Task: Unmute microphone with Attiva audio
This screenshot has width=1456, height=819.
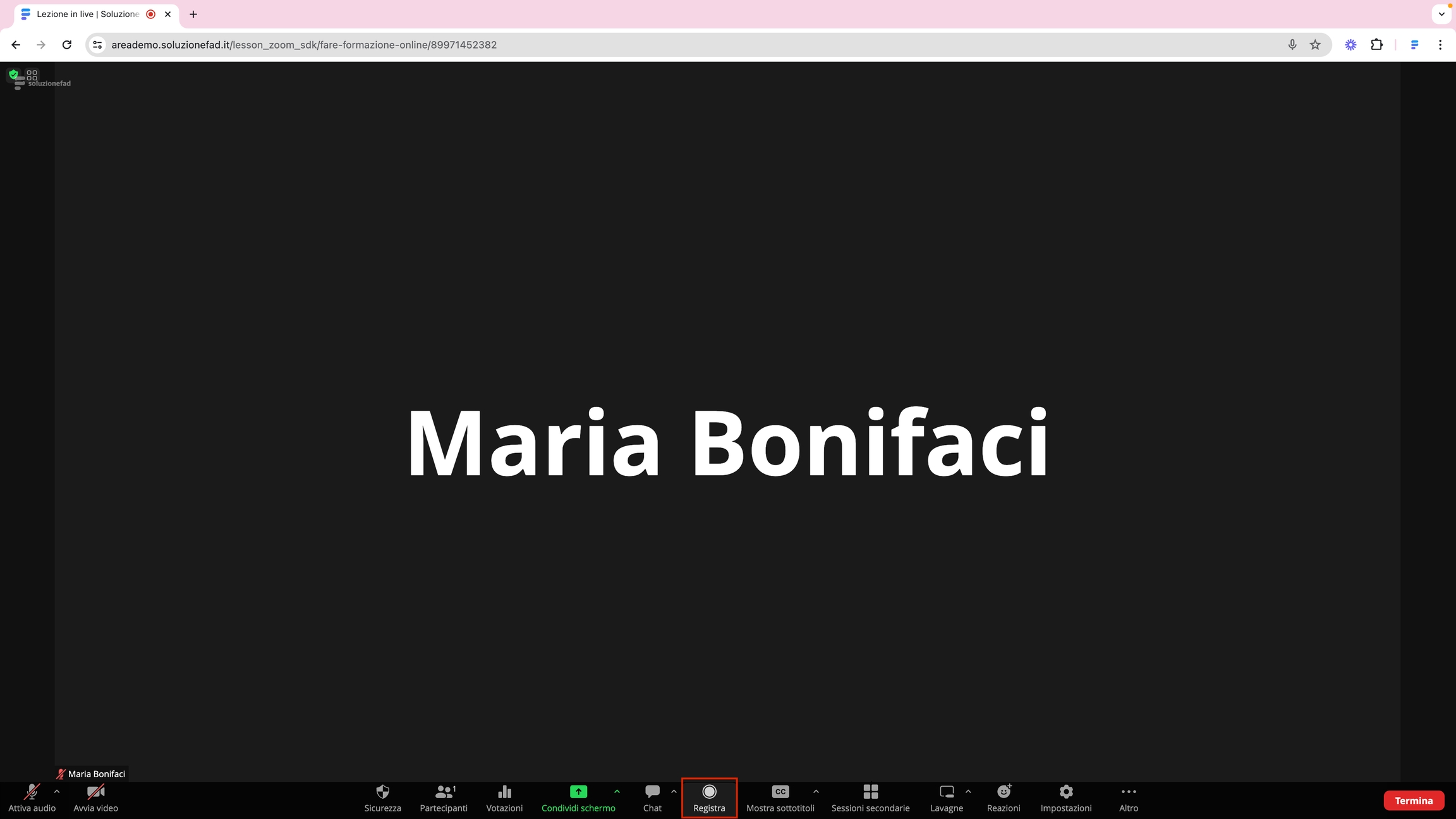Action: tap(32, 798)
